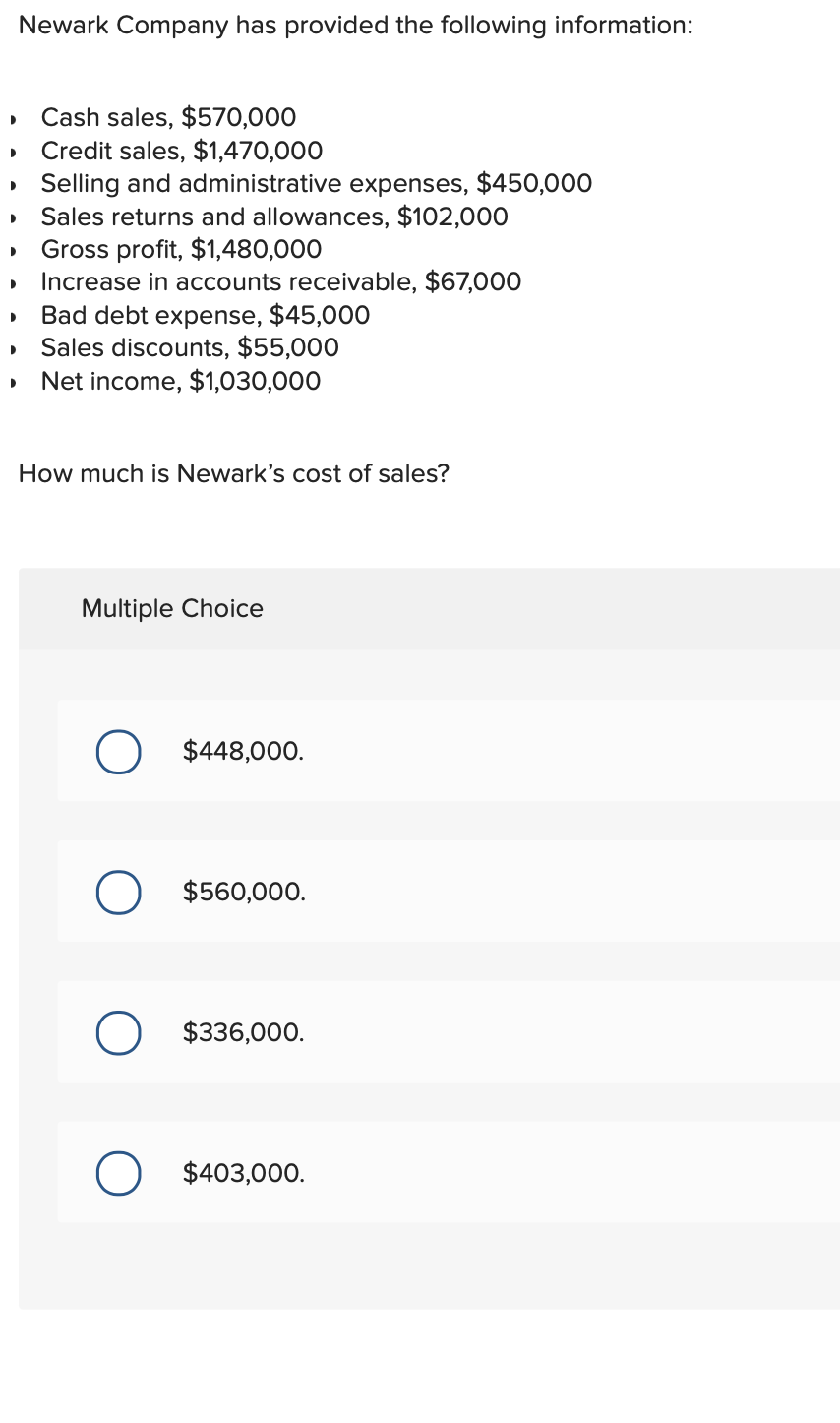Image resolution: width=840 pixels, height=1423 pixels.
Task: Click the bullet before Increase in accounts receivable
Action: (13, 283)
